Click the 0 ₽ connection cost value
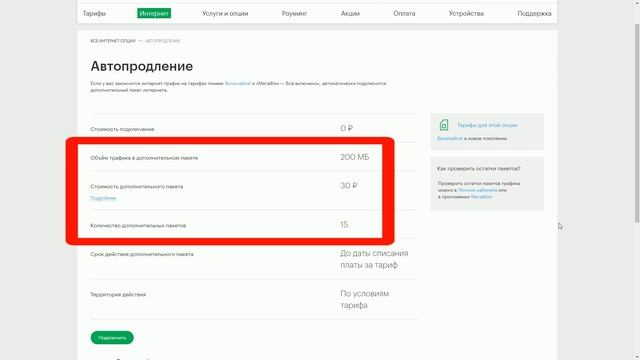 point(346,128)
